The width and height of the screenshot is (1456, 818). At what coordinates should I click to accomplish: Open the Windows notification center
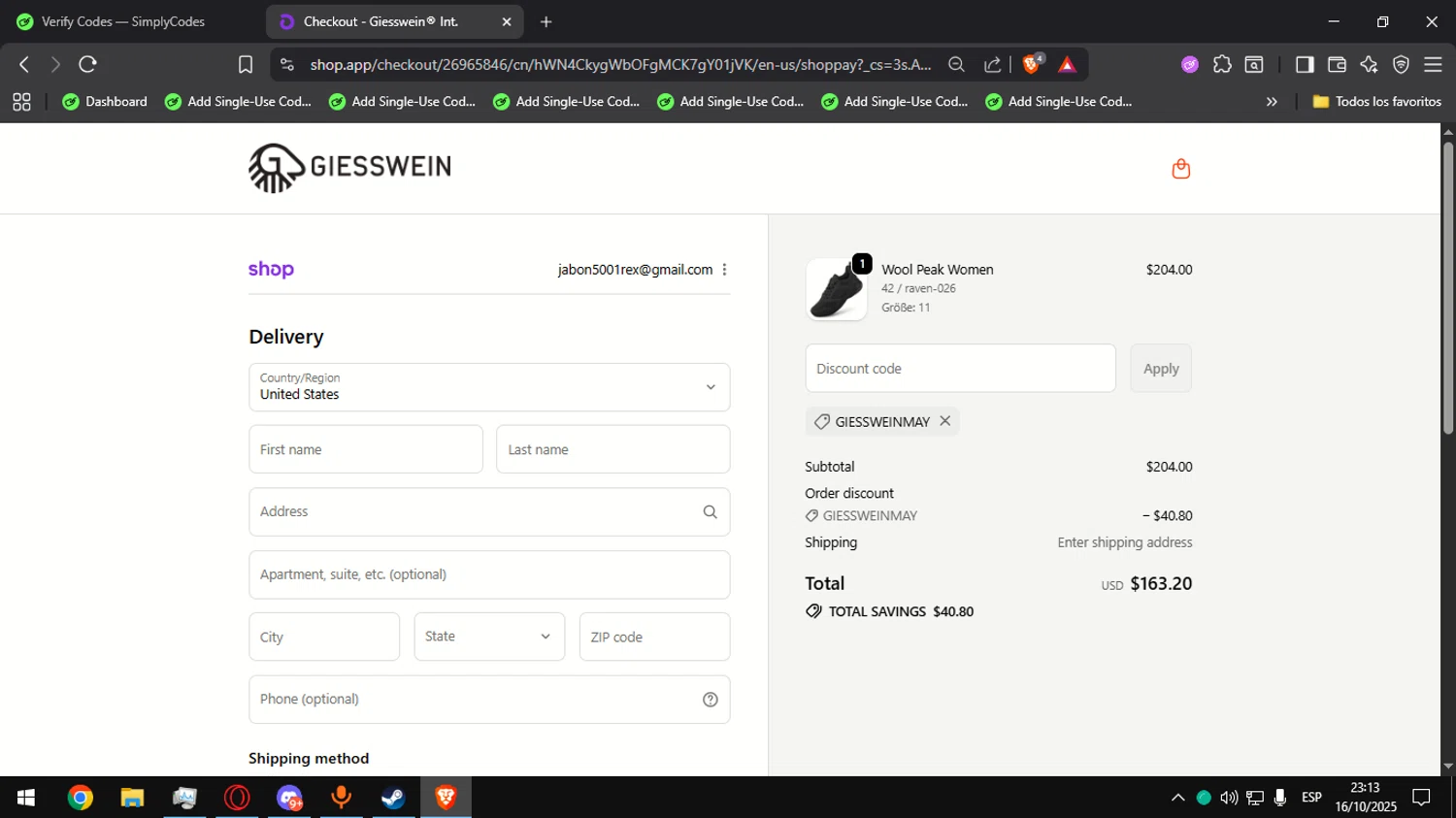pos(1421,798)
